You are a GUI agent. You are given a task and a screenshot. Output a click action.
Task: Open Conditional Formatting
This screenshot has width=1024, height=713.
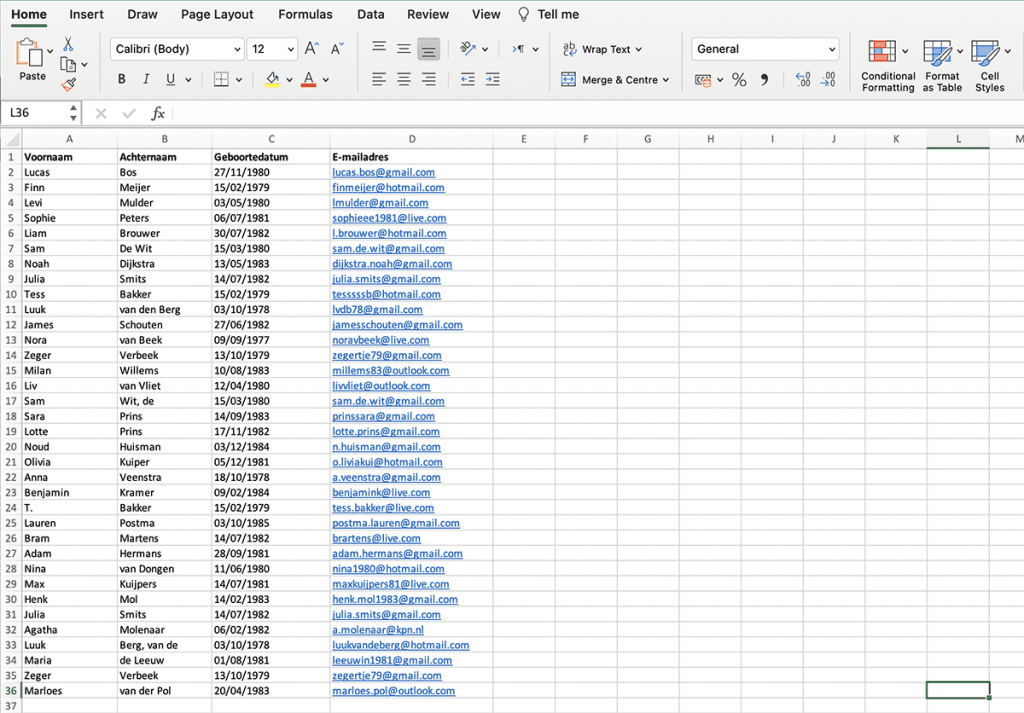[x=887, y=66]
